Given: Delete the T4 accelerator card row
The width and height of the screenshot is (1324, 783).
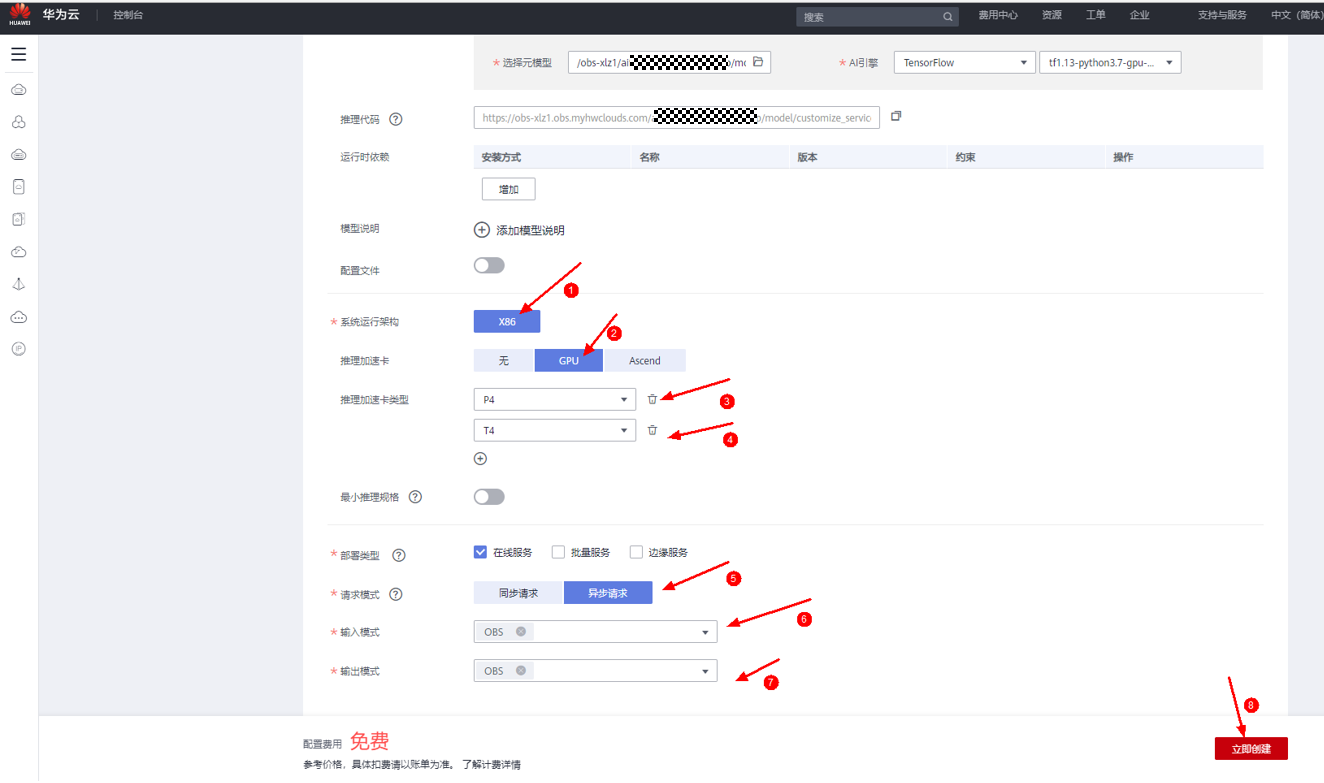Looking at the screenshot, I should pyautogui.click(x=652, y=430).
